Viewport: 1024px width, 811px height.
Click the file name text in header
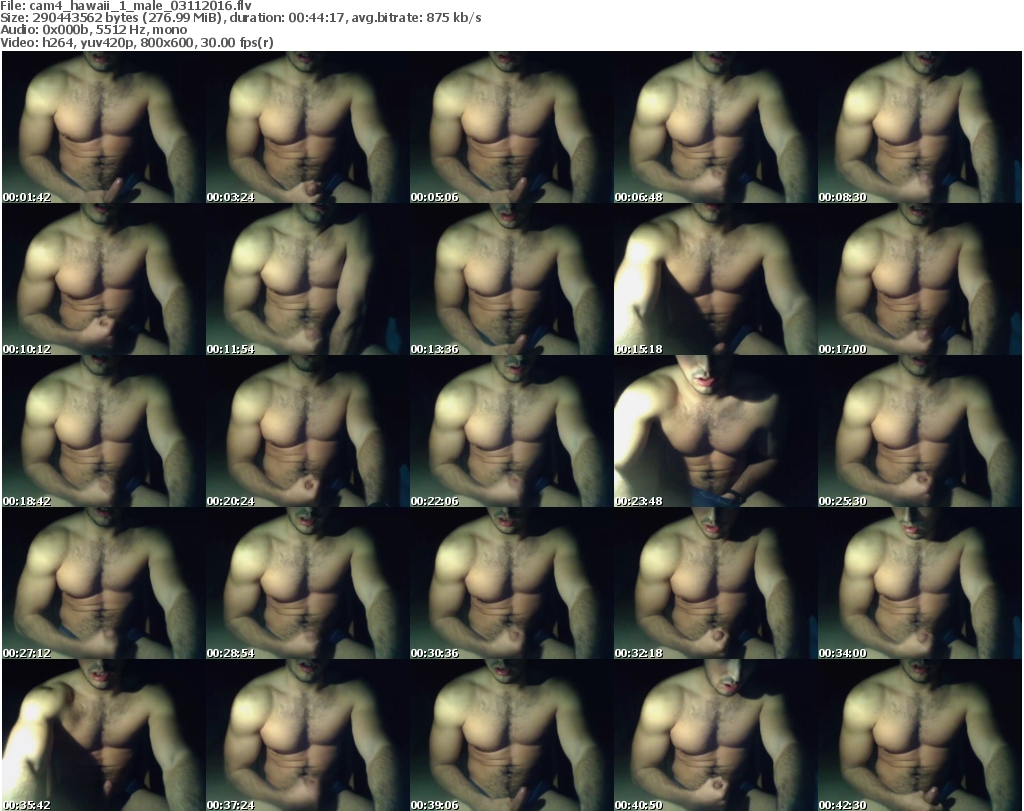tap(123, 6)
